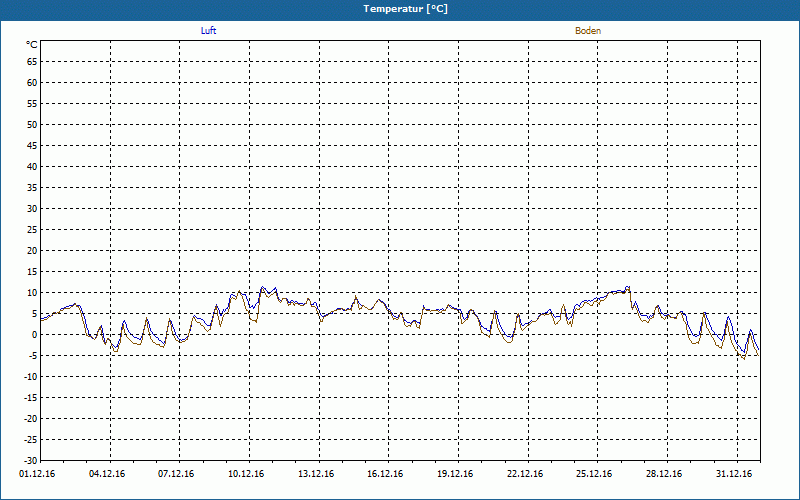This screenshot has width=800, height=500.
Task: Select the 0 y-axis value
Action: point(35,335)
